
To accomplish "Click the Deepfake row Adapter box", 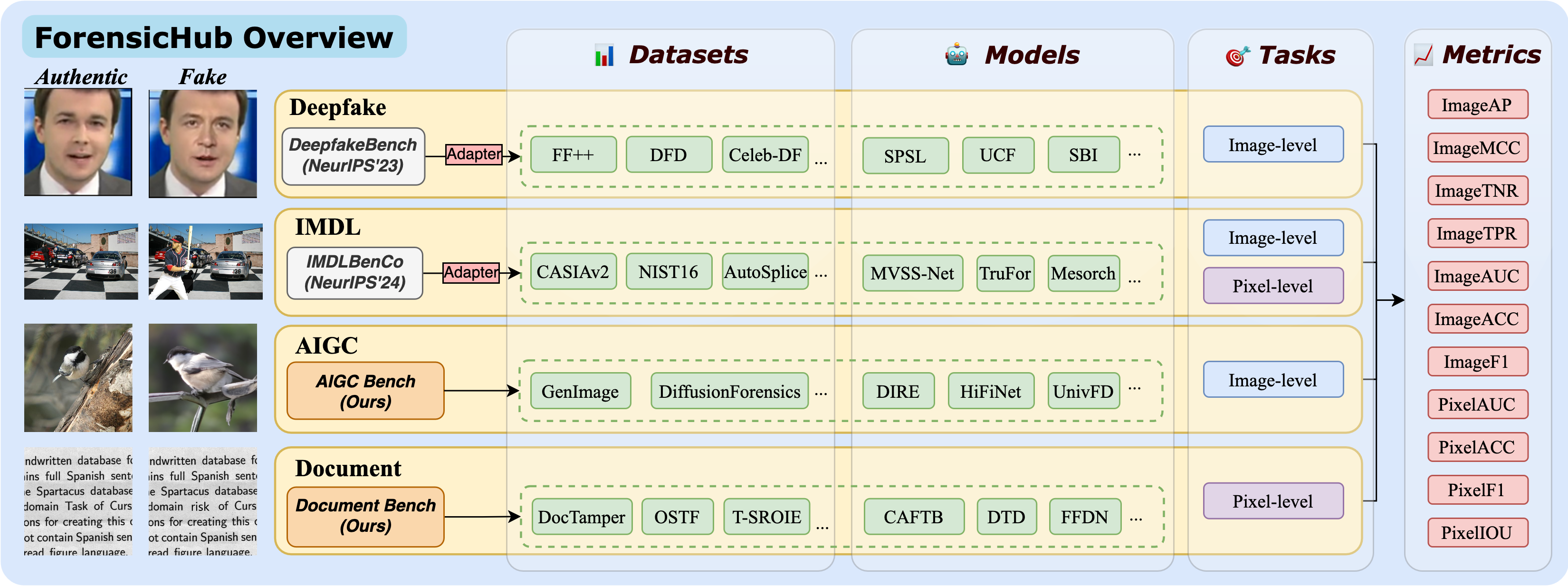I will (474, 155).
